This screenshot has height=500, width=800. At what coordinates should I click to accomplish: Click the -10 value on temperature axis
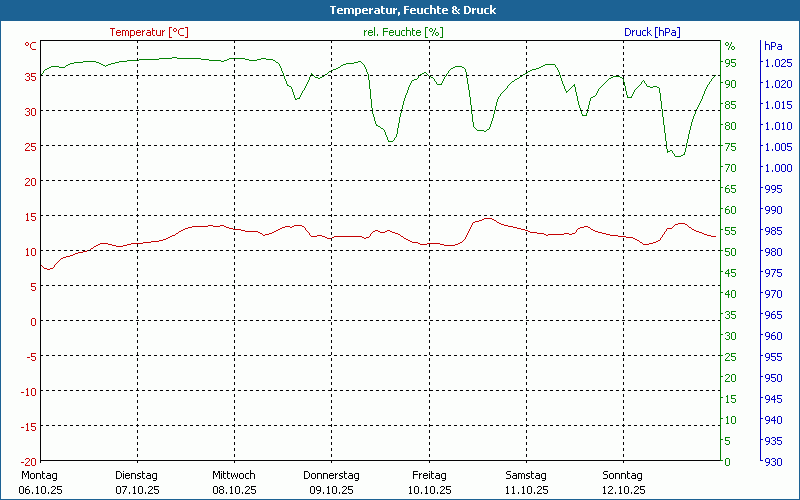tap(29, 392)
